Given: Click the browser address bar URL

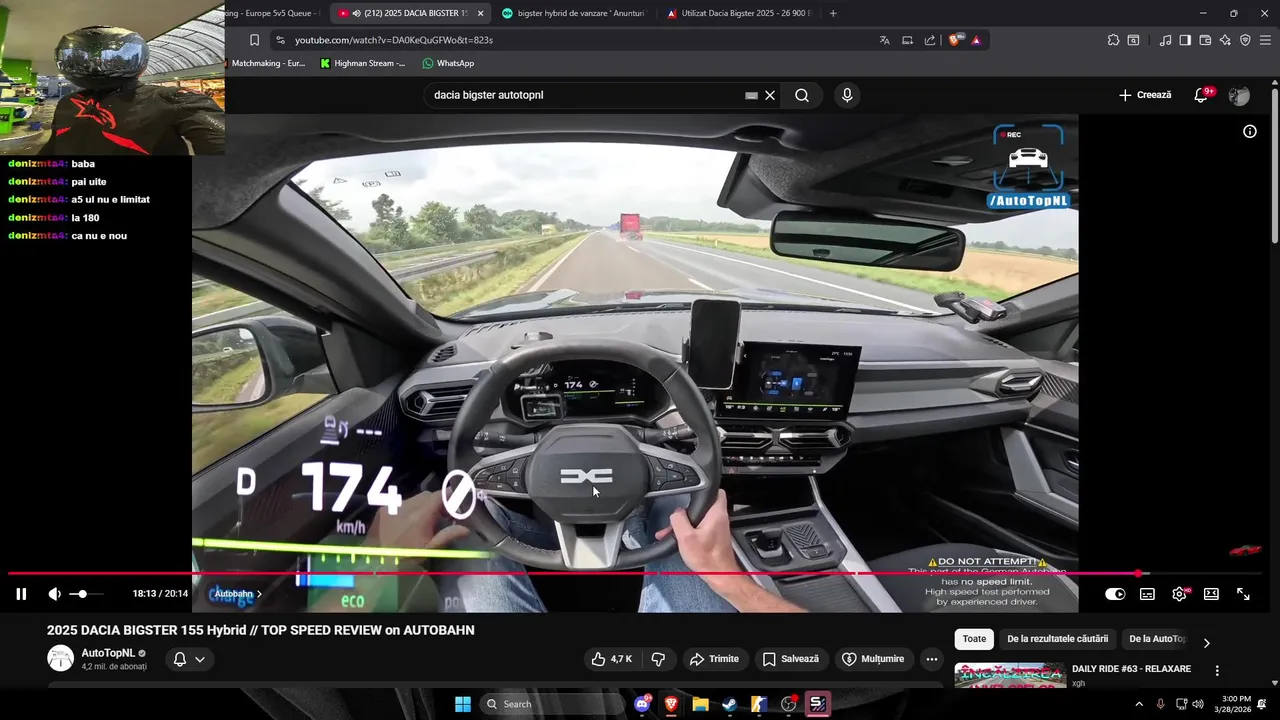Looking at the screenshot, I should click(394, 40).
